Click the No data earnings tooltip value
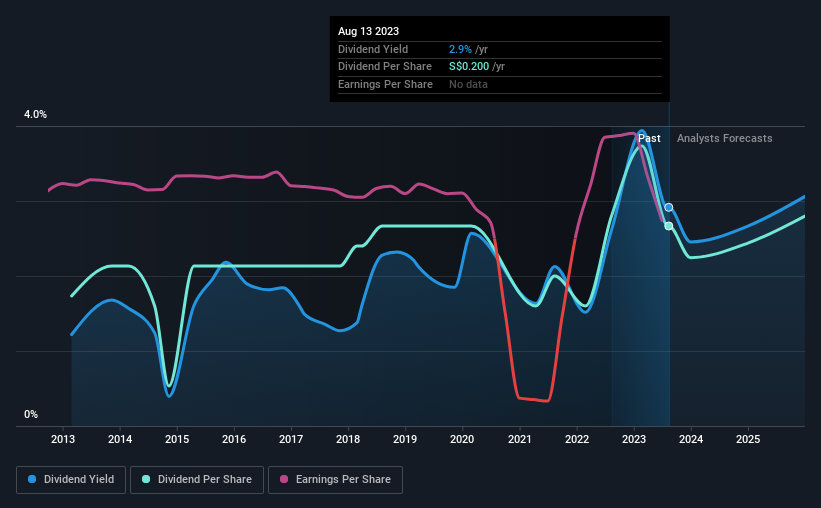The image size is (821, 508). 468,84
